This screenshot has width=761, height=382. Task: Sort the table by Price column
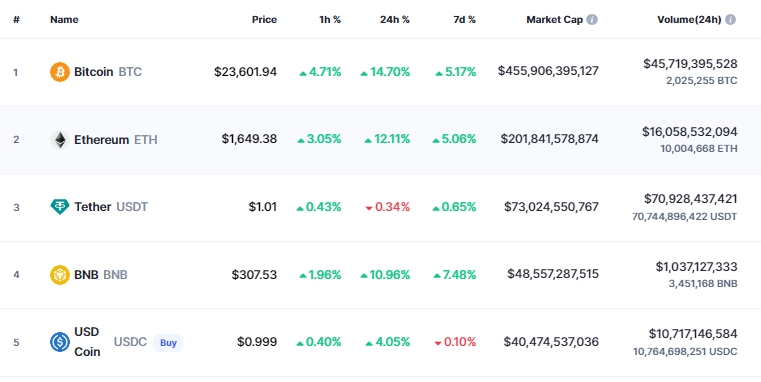coord(264,19)
